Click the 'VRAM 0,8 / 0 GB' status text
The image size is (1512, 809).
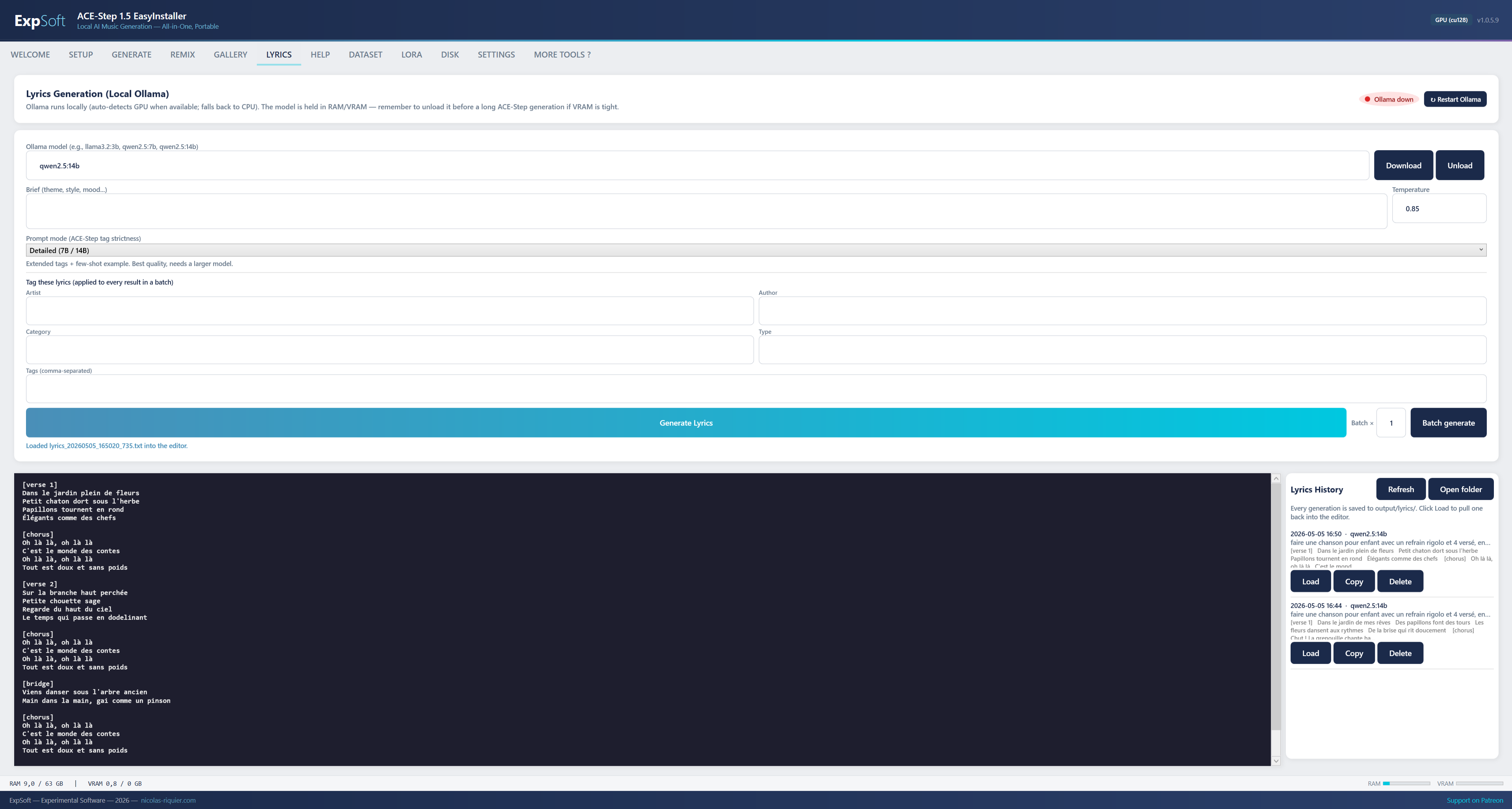click(115, 784)
